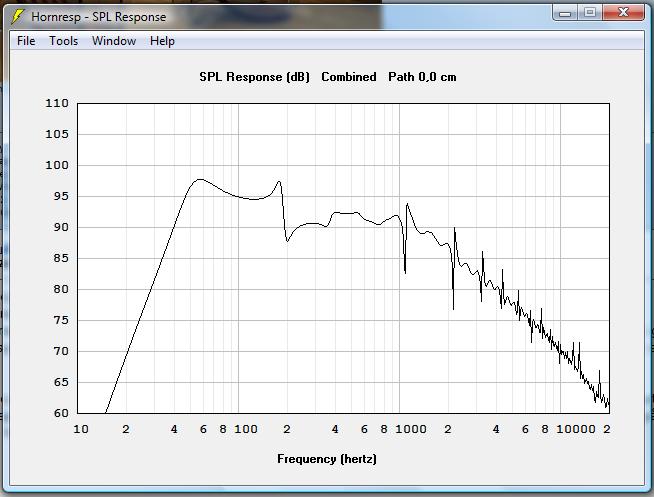
Task: Click the response peak near 55 Hz
Action: click(x=200, y=180)
